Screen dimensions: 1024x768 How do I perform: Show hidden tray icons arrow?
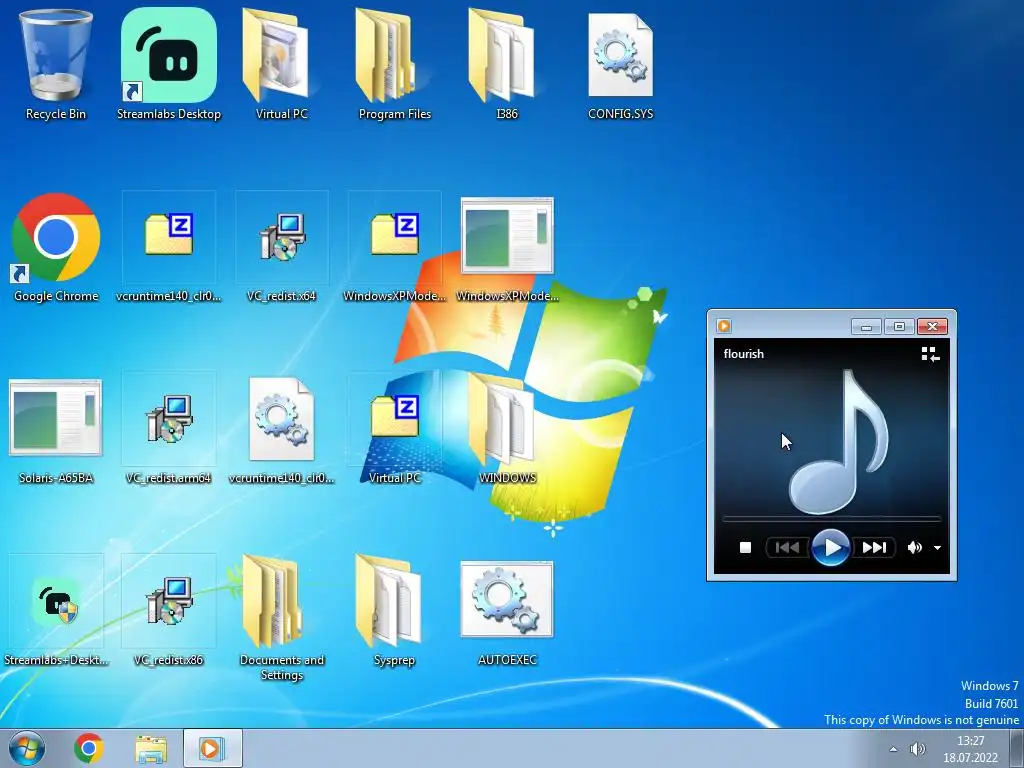893,749
